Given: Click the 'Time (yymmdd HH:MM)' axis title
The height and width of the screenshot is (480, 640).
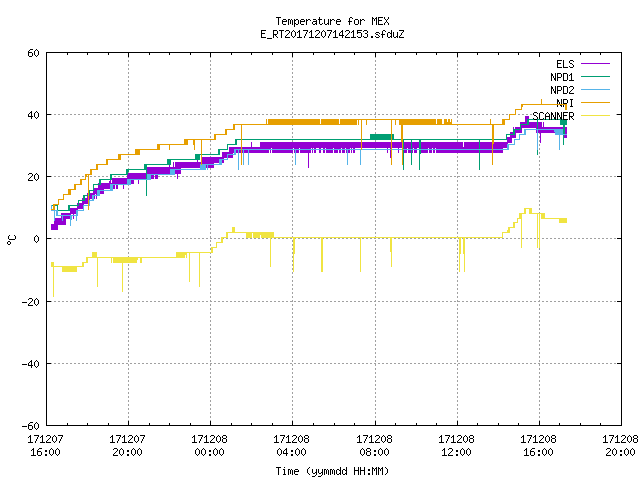Looking at the screenshot, I should coord(332,471).
